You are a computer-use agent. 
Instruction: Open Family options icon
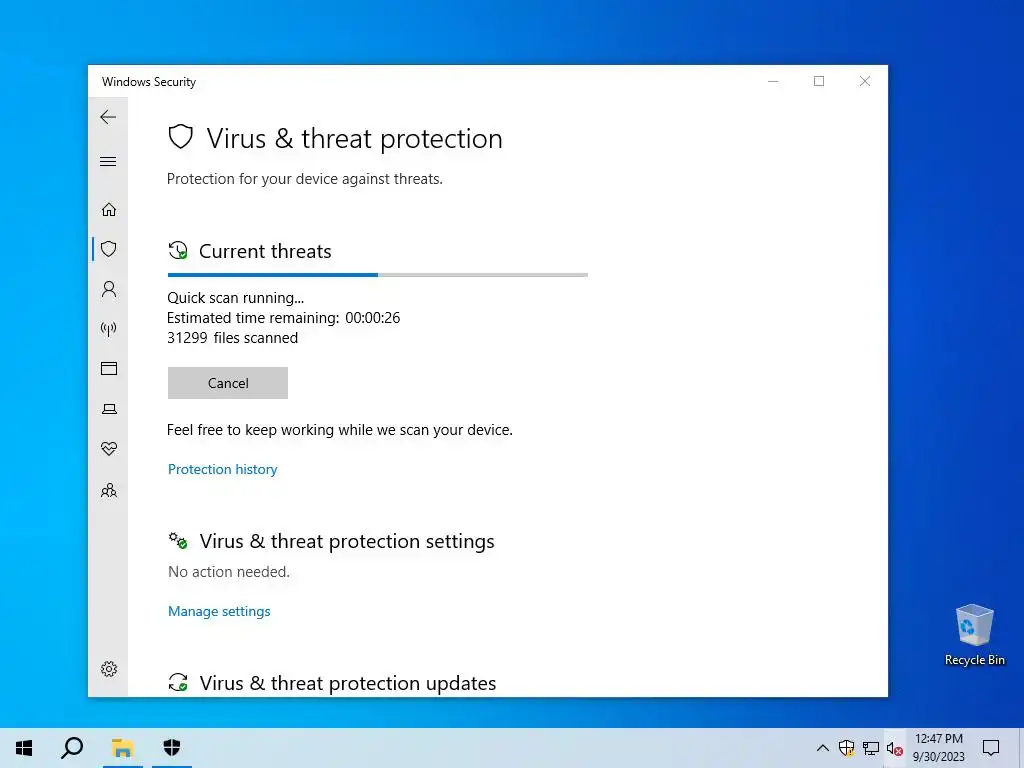point(108,490)
